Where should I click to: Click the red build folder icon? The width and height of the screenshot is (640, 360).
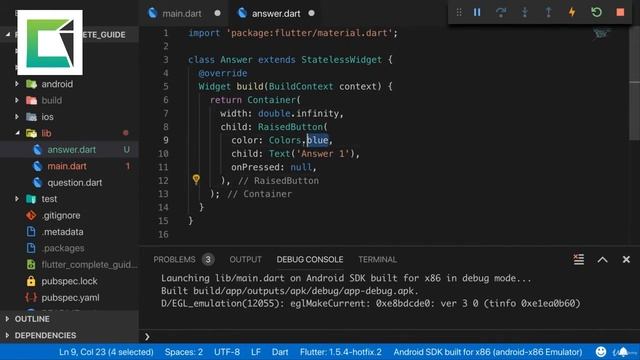tap(31, 100)
